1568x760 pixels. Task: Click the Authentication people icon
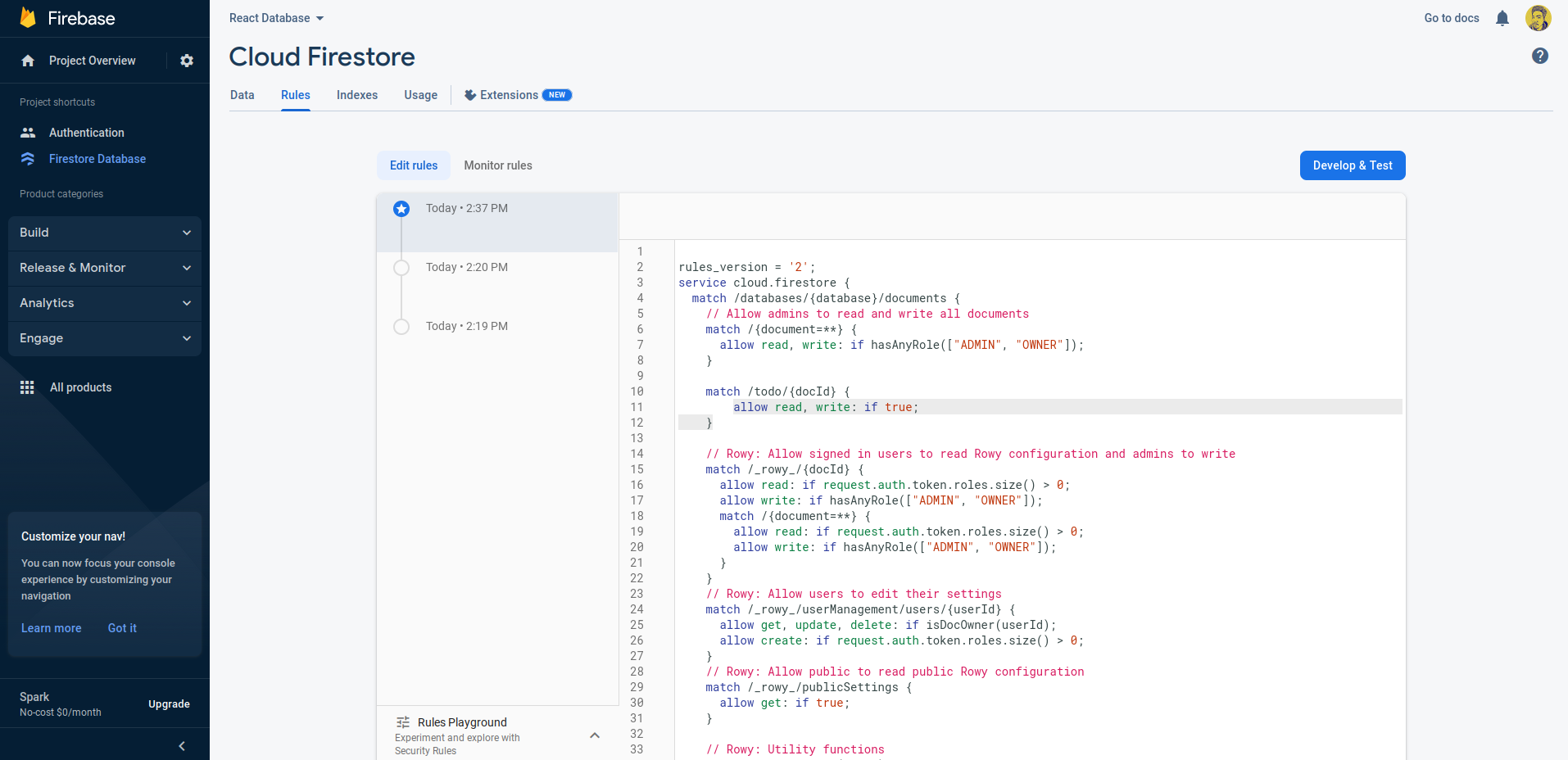28,133
